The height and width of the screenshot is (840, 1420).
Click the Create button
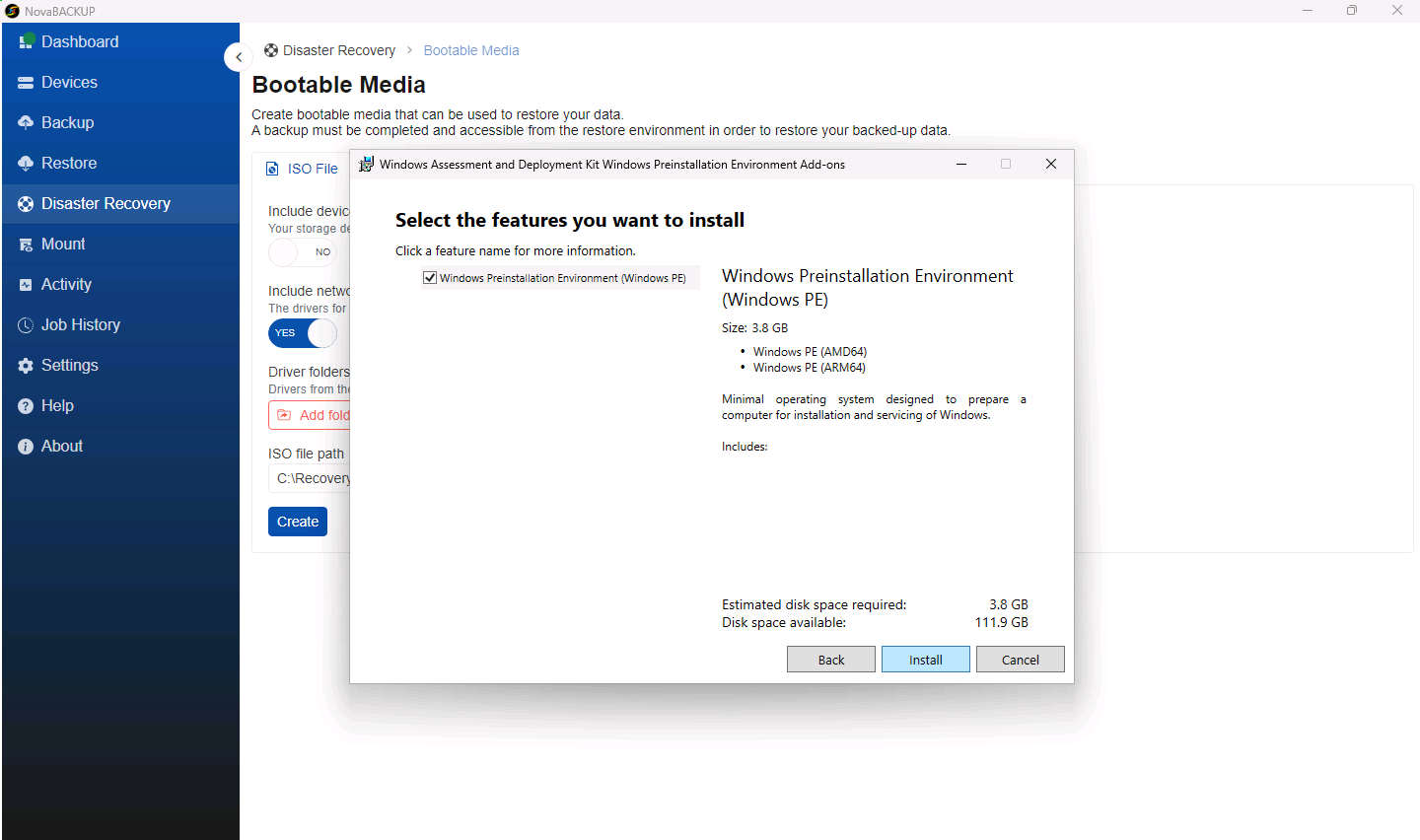pos(298,522)
